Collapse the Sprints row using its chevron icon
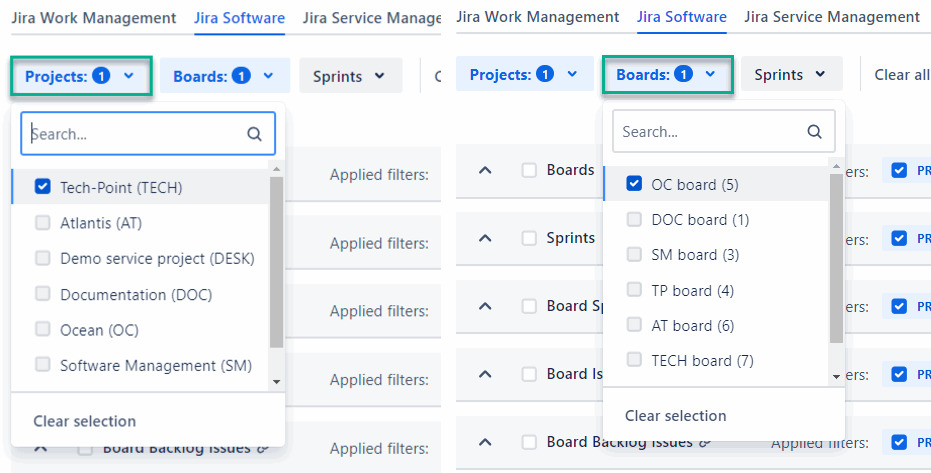 (x=485, y=238)
